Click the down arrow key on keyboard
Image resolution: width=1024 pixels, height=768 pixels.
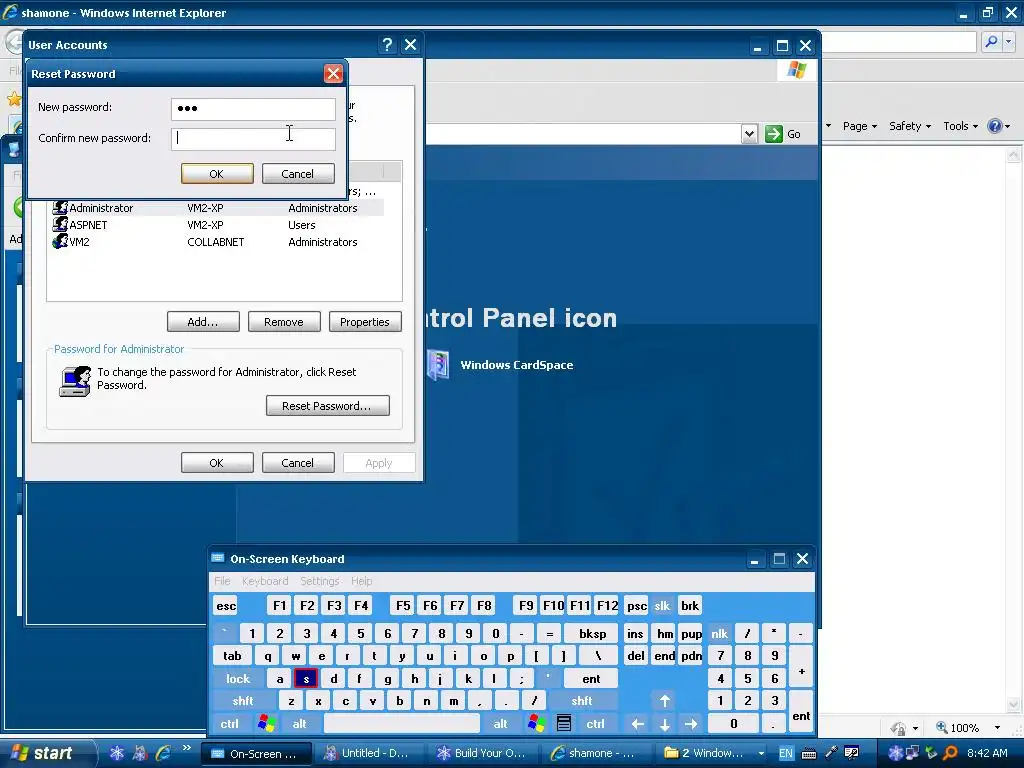tap(665, 724)
